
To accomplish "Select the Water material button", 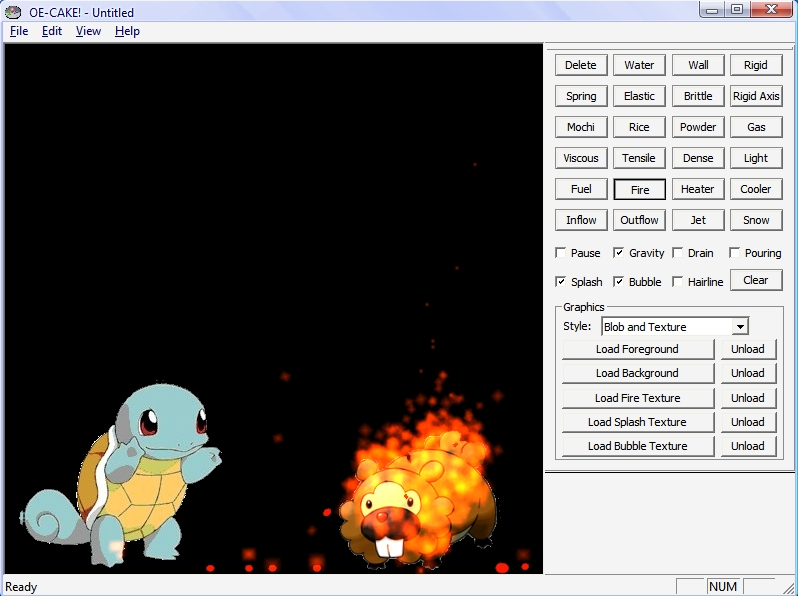I will (639, 65).
